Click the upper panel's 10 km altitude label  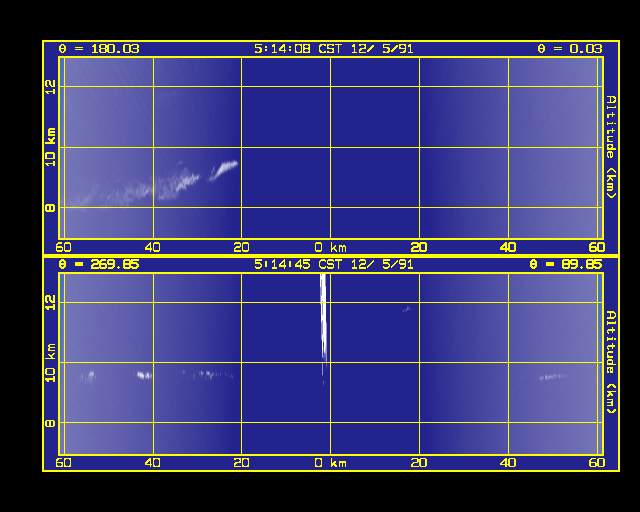click(x=50, y=147)
